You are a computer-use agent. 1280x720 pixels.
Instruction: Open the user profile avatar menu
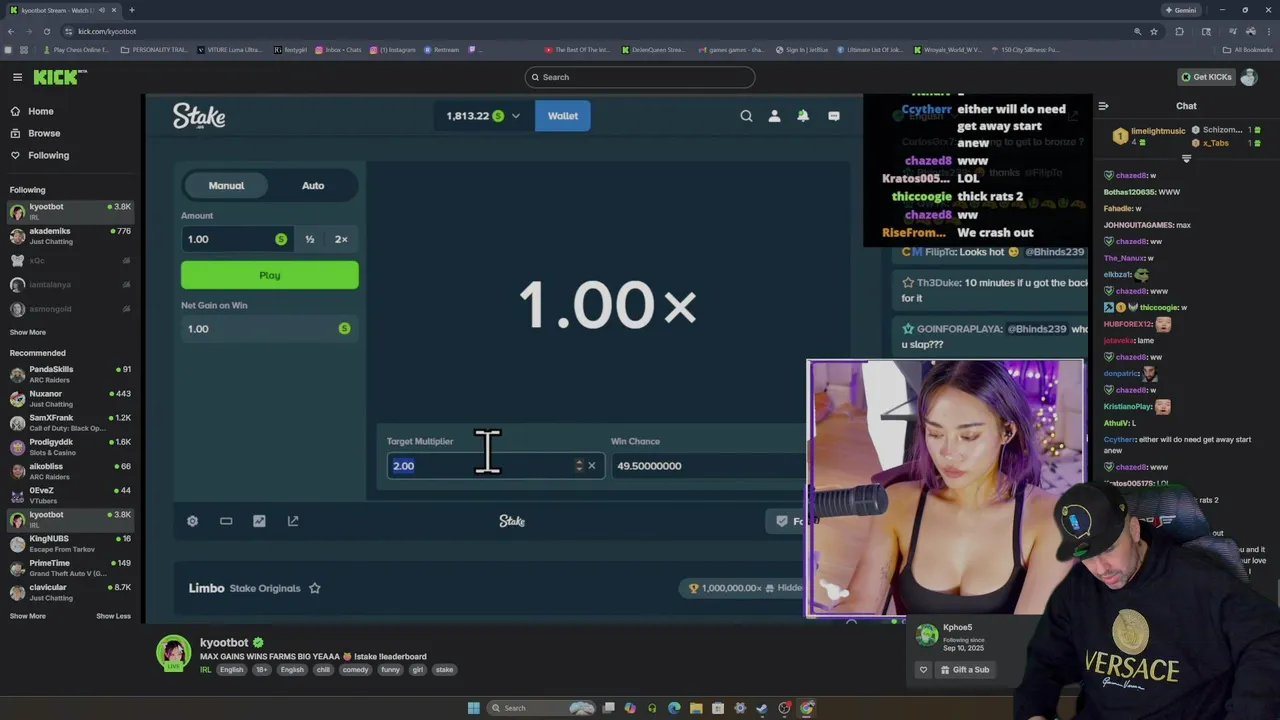tap(1249, 77)
